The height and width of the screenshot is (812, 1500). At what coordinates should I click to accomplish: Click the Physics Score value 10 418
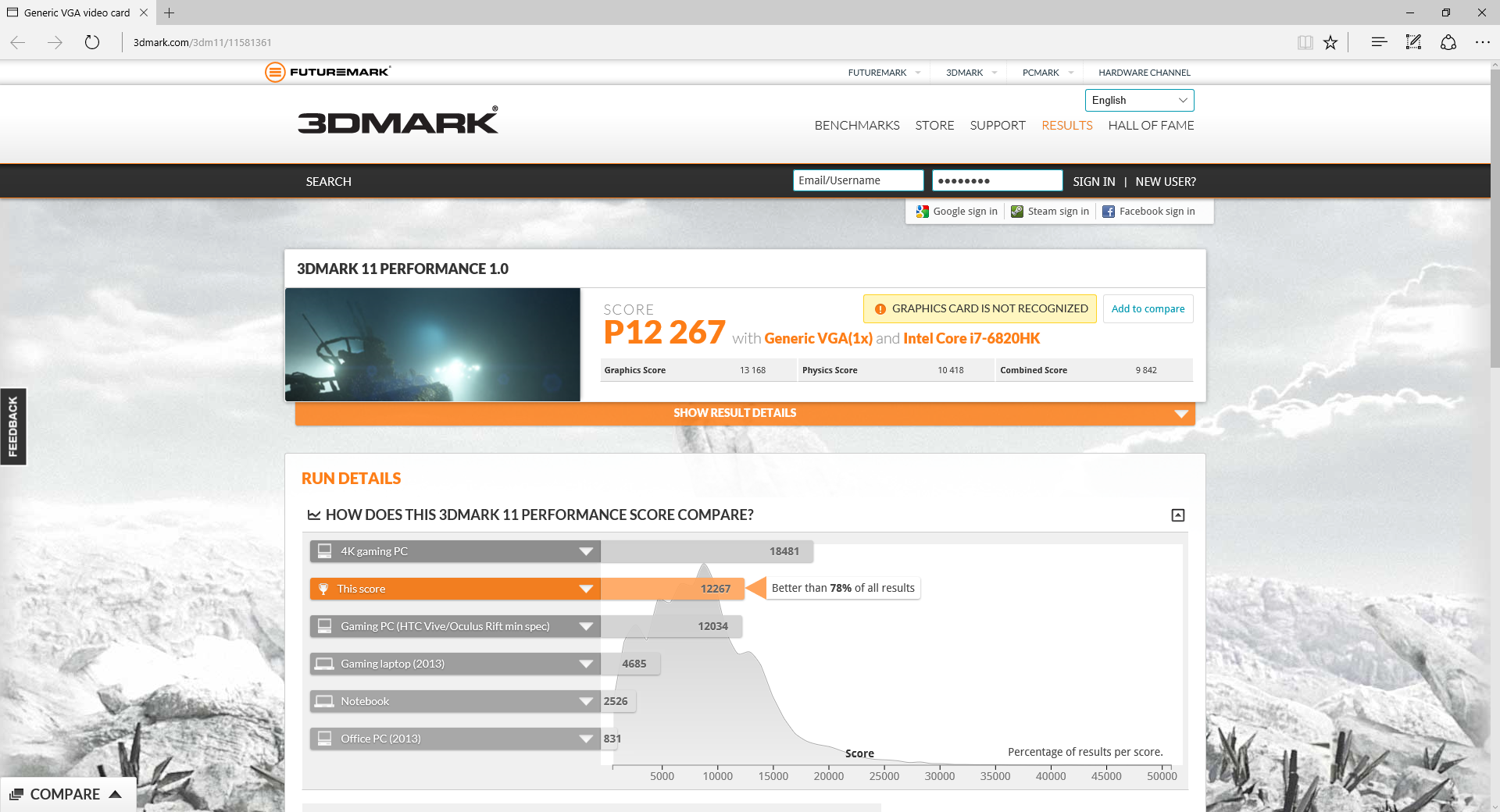950,370
